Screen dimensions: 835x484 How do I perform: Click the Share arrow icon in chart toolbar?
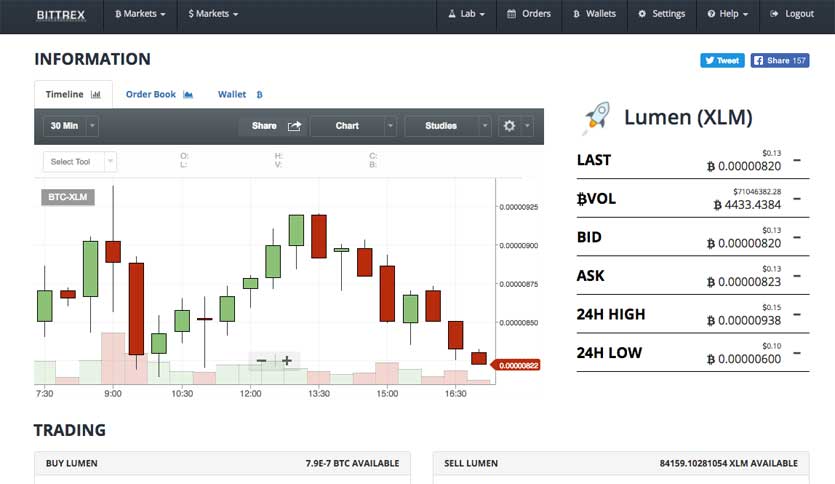click(x=294, y=126)
